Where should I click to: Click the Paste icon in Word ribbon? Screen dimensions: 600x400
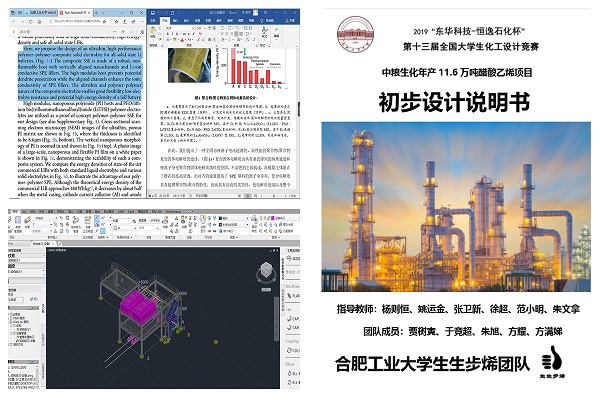[153, 31]
